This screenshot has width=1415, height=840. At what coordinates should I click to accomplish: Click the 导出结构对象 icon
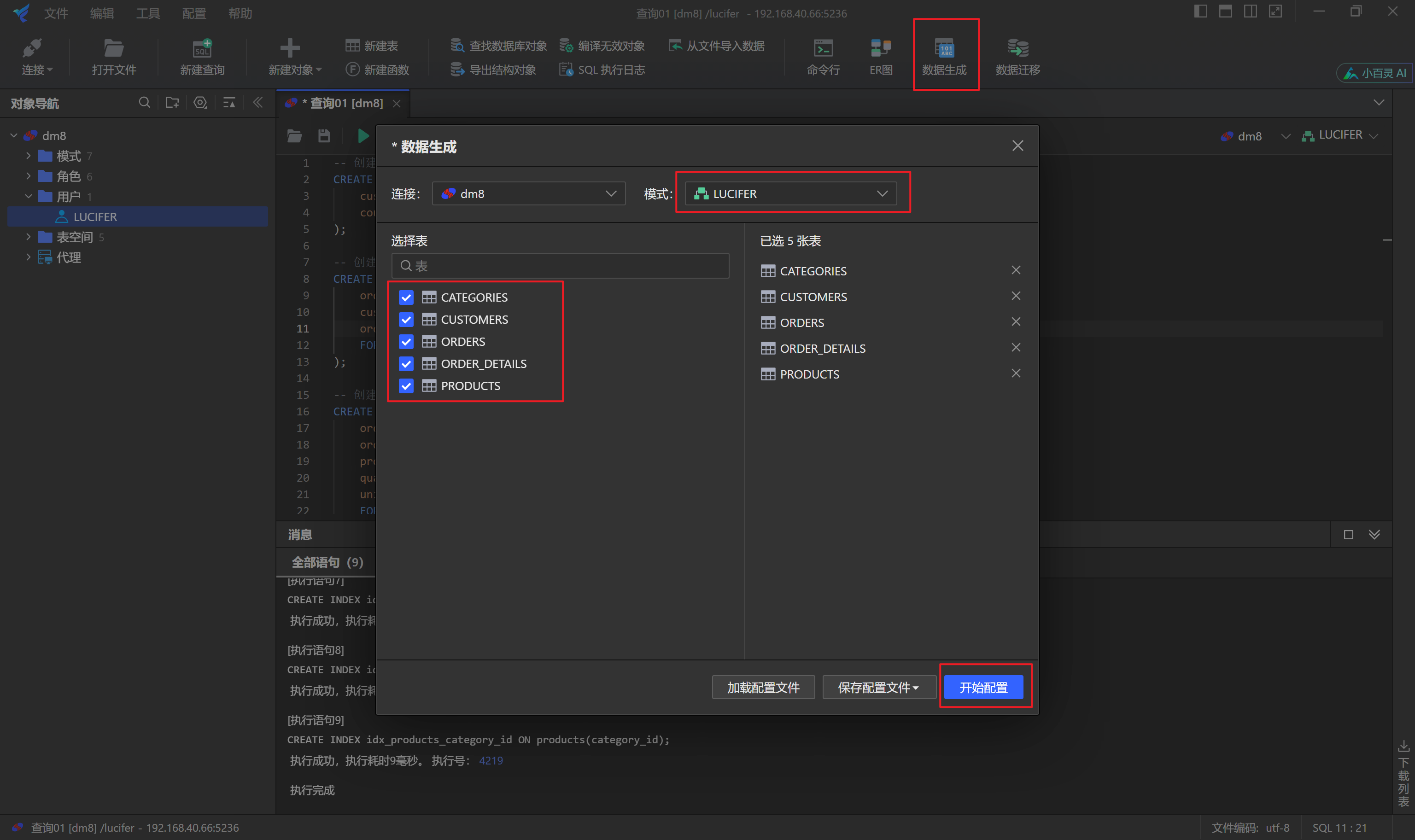[x=493, y=69]
